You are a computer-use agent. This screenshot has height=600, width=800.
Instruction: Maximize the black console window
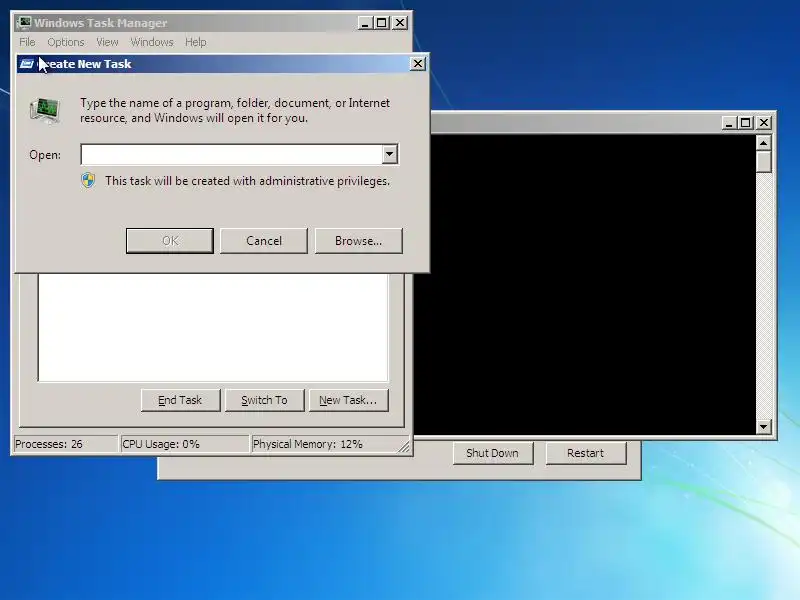click(746, 123)
